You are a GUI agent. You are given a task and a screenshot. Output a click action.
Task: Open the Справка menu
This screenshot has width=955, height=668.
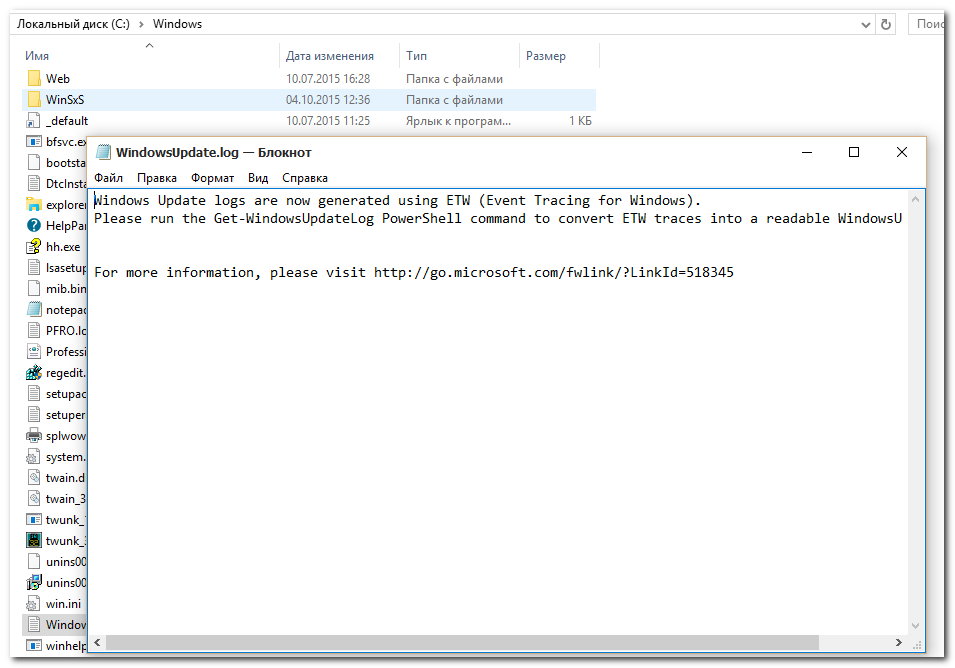[x=305, y=178]
